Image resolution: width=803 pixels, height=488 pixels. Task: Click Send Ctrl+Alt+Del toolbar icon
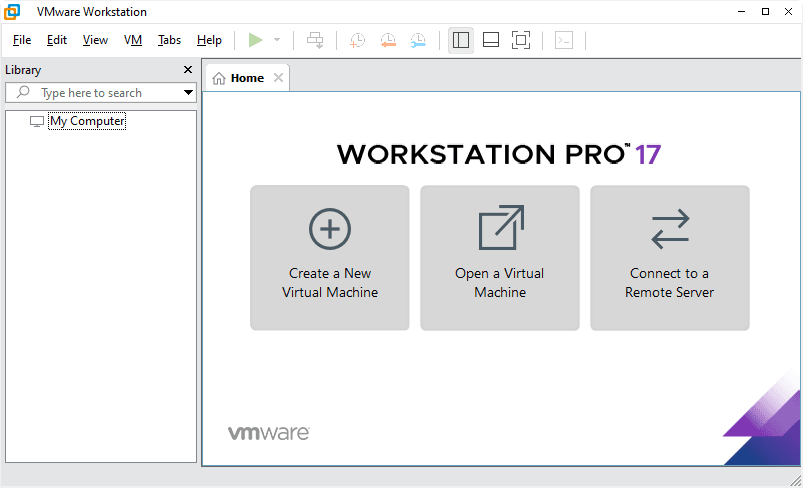pos(315,40)
